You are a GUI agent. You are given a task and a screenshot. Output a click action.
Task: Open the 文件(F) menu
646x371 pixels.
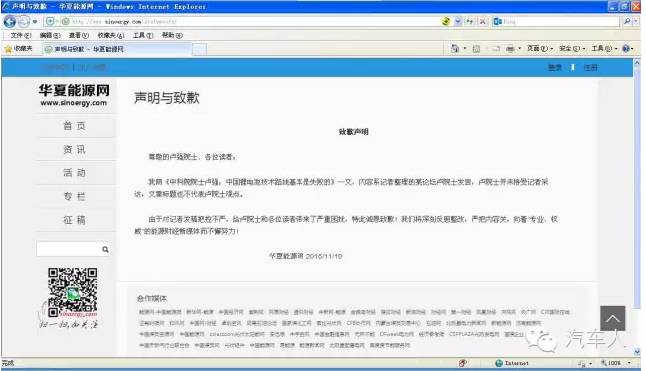tap(20, 35)
